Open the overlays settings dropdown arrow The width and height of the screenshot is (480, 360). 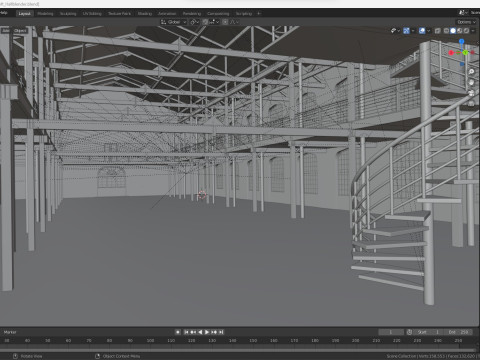click(429, 31)
